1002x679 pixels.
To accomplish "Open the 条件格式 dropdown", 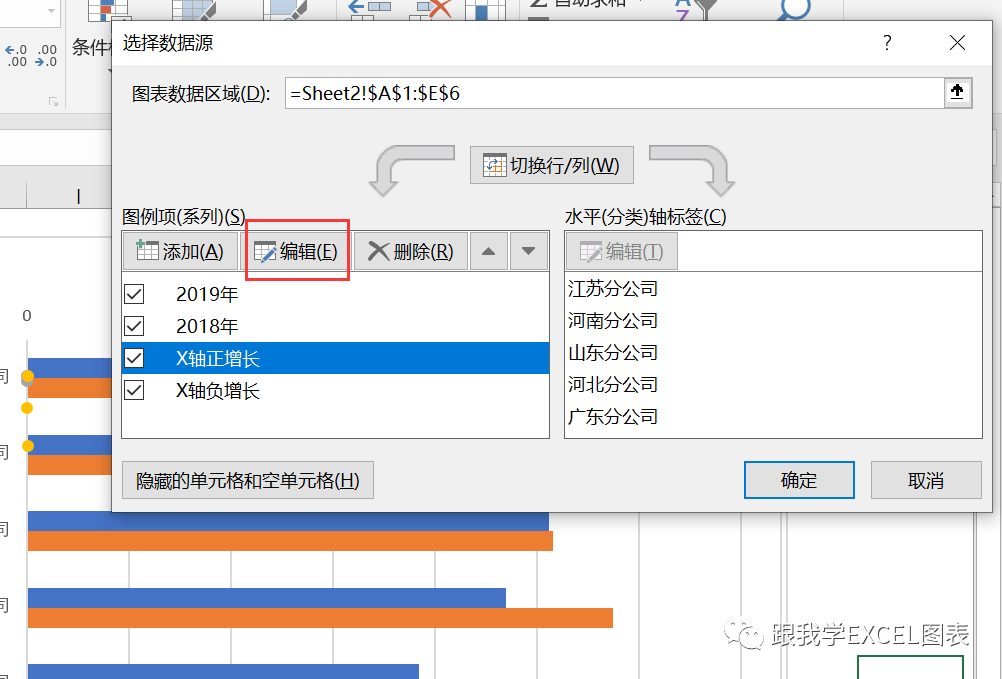I will (93, 48).
